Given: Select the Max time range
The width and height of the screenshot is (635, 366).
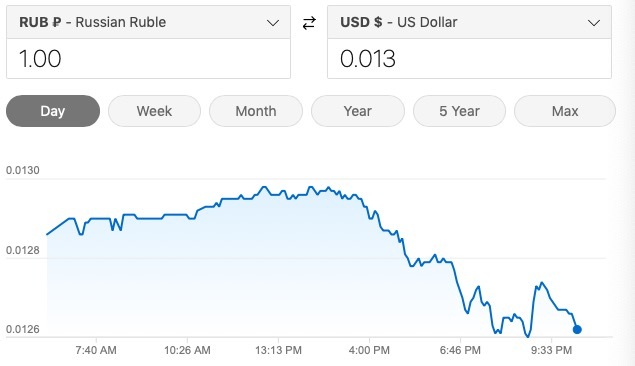Looking at the screenshot, I should 565,111.
